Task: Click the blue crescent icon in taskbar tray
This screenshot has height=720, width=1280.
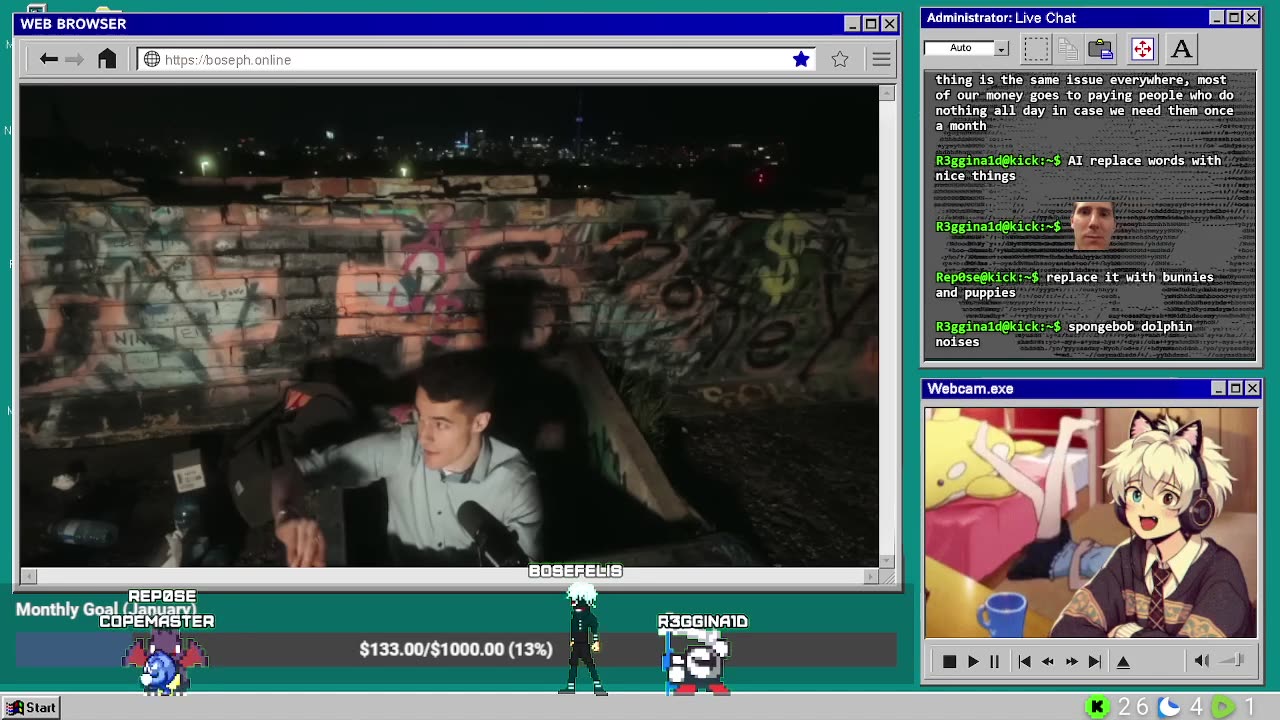Action: click(x=1168, y=707)
